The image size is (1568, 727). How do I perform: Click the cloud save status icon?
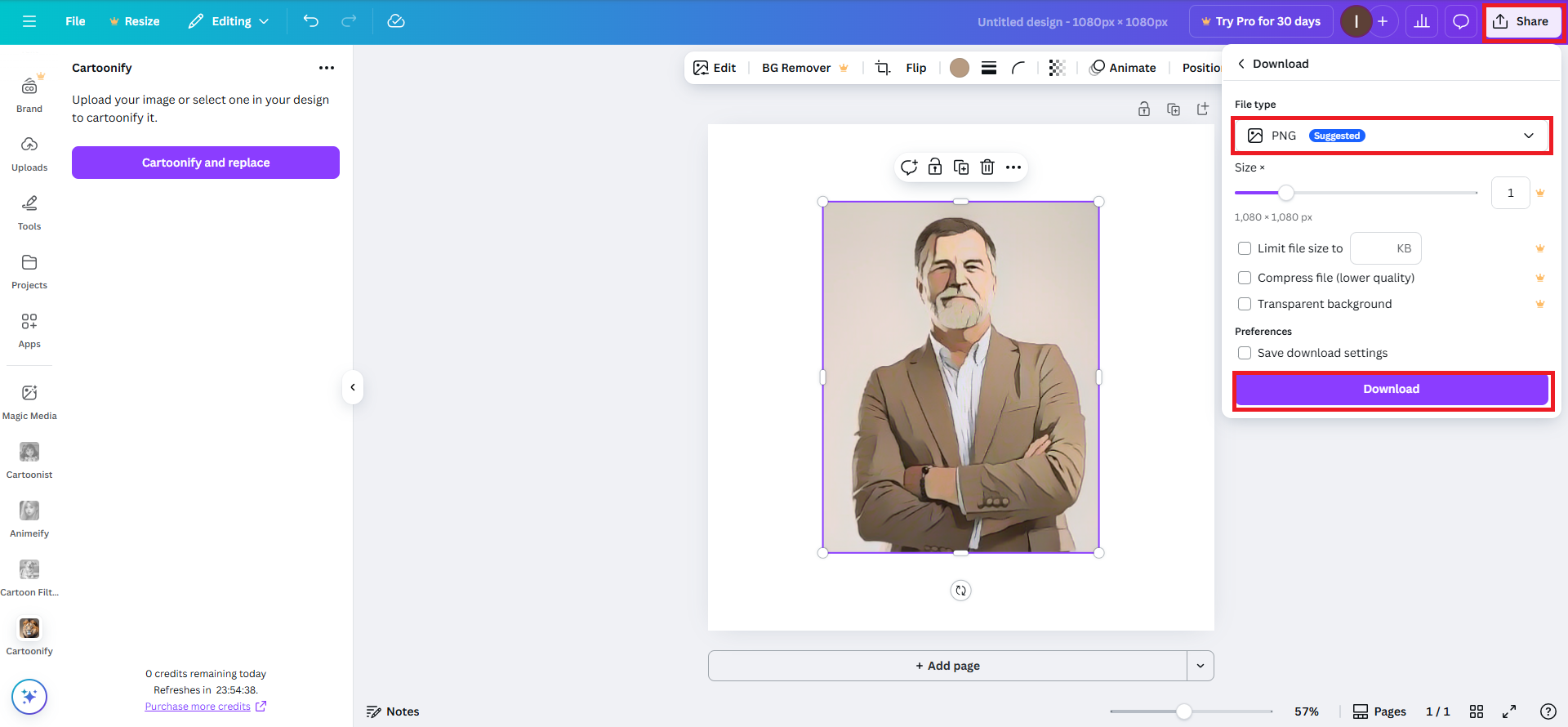(396, 21)
